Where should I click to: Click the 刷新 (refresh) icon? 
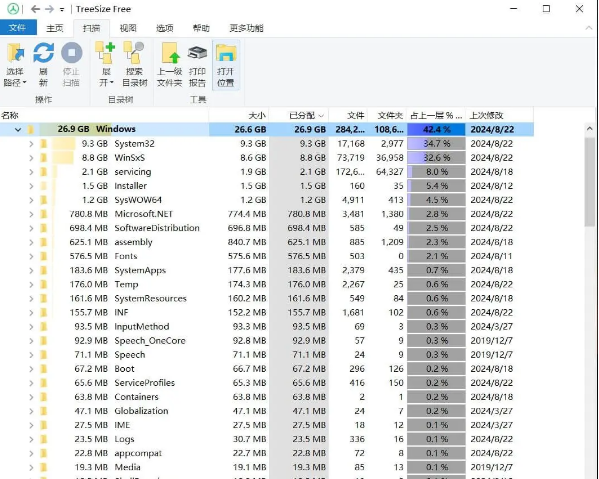click(43, 53)
